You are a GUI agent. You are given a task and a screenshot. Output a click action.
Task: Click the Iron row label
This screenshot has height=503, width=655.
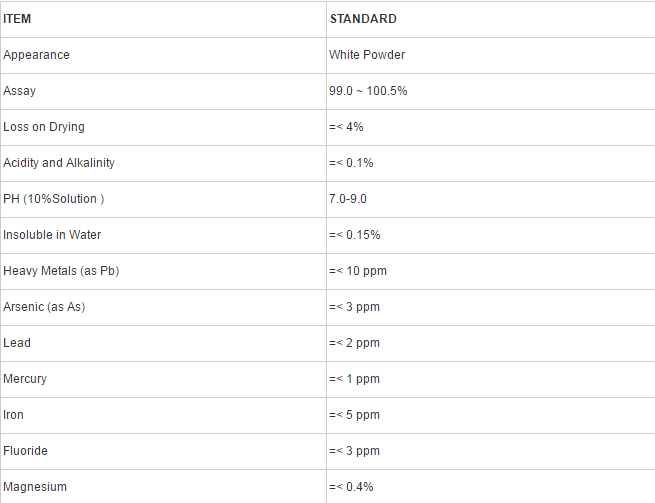click(13, 415)
